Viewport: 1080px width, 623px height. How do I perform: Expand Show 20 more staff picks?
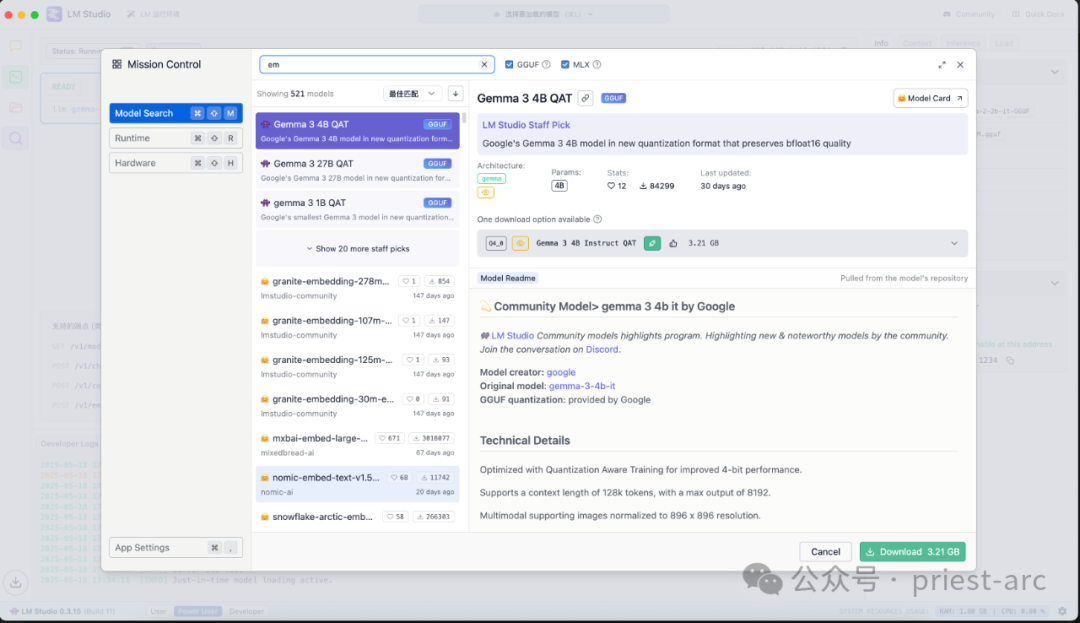coord(357,249)
